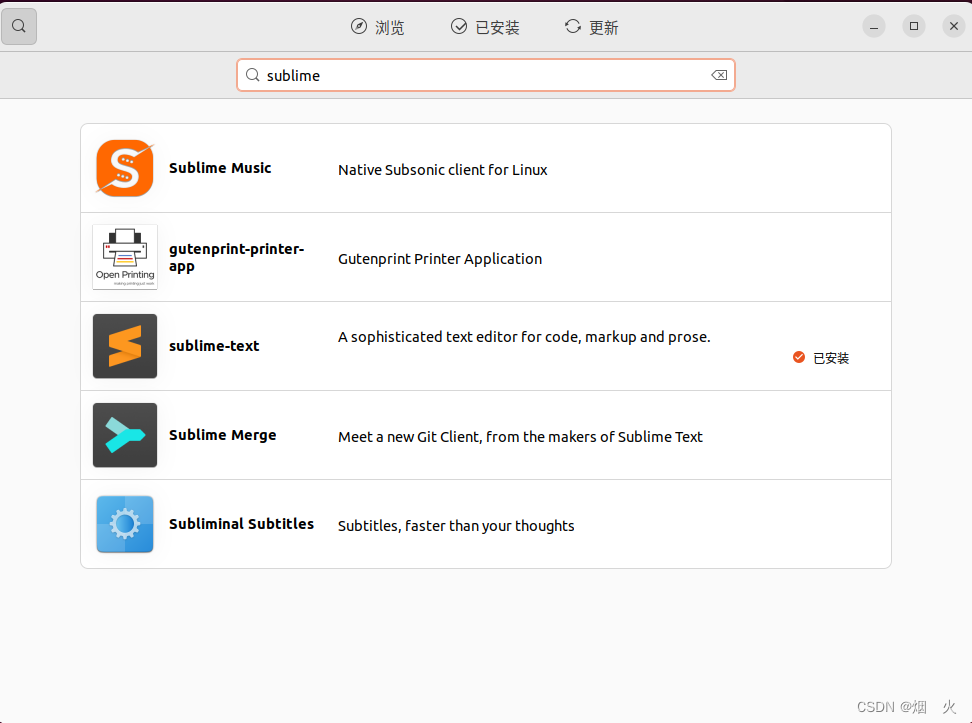Maximize the software window
Viewport: 972px width, 723px height.
pyautogui.click(x=914, y=27)
